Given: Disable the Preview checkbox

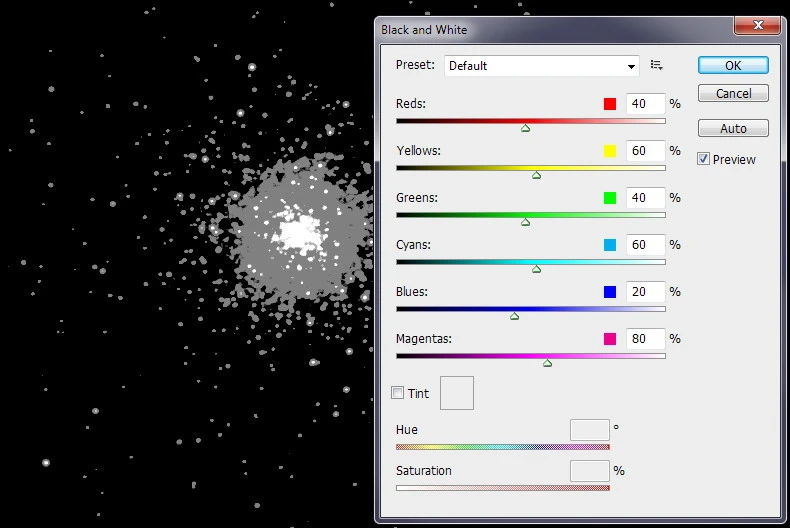Looking at the screenshot, I should tap(703, 159).
